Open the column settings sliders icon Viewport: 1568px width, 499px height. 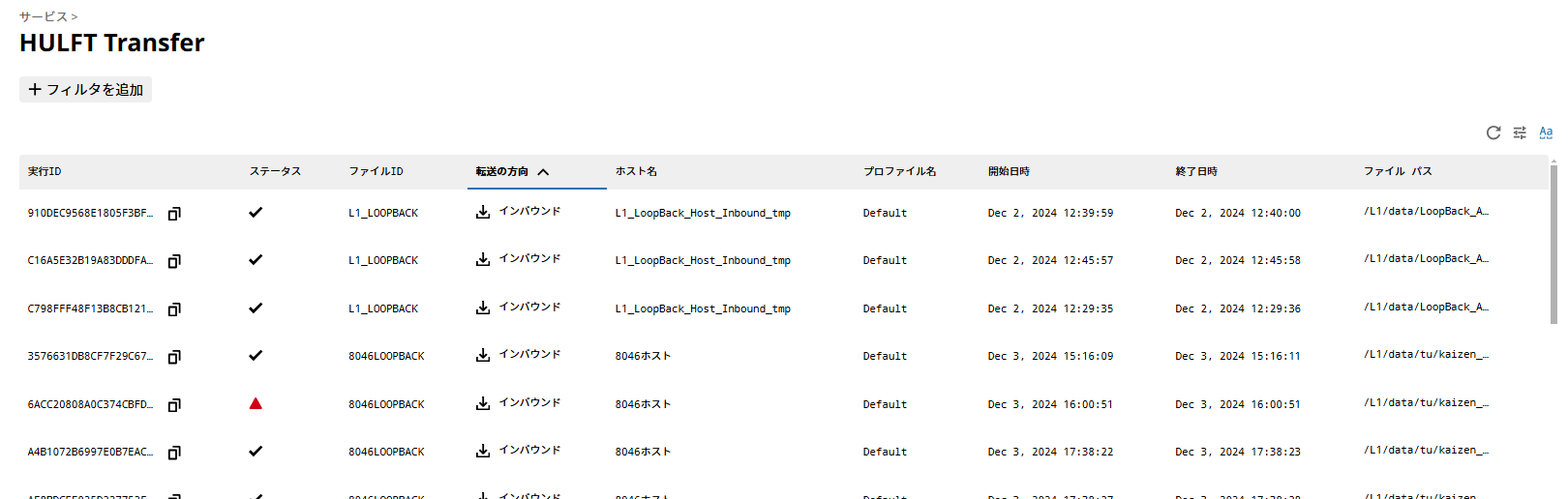pos(1520,132)
